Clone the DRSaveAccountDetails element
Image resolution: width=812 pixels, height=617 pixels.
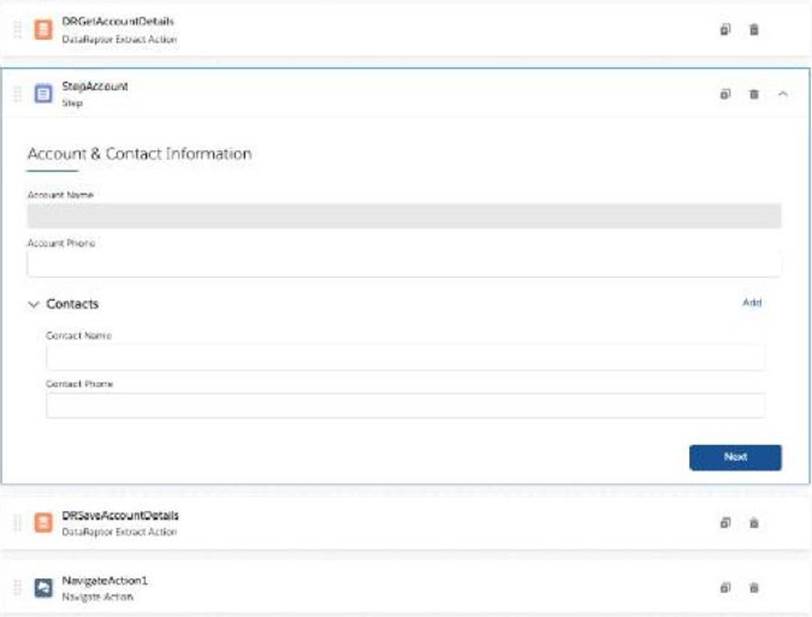pyautogui.click(x=725, y=523)
